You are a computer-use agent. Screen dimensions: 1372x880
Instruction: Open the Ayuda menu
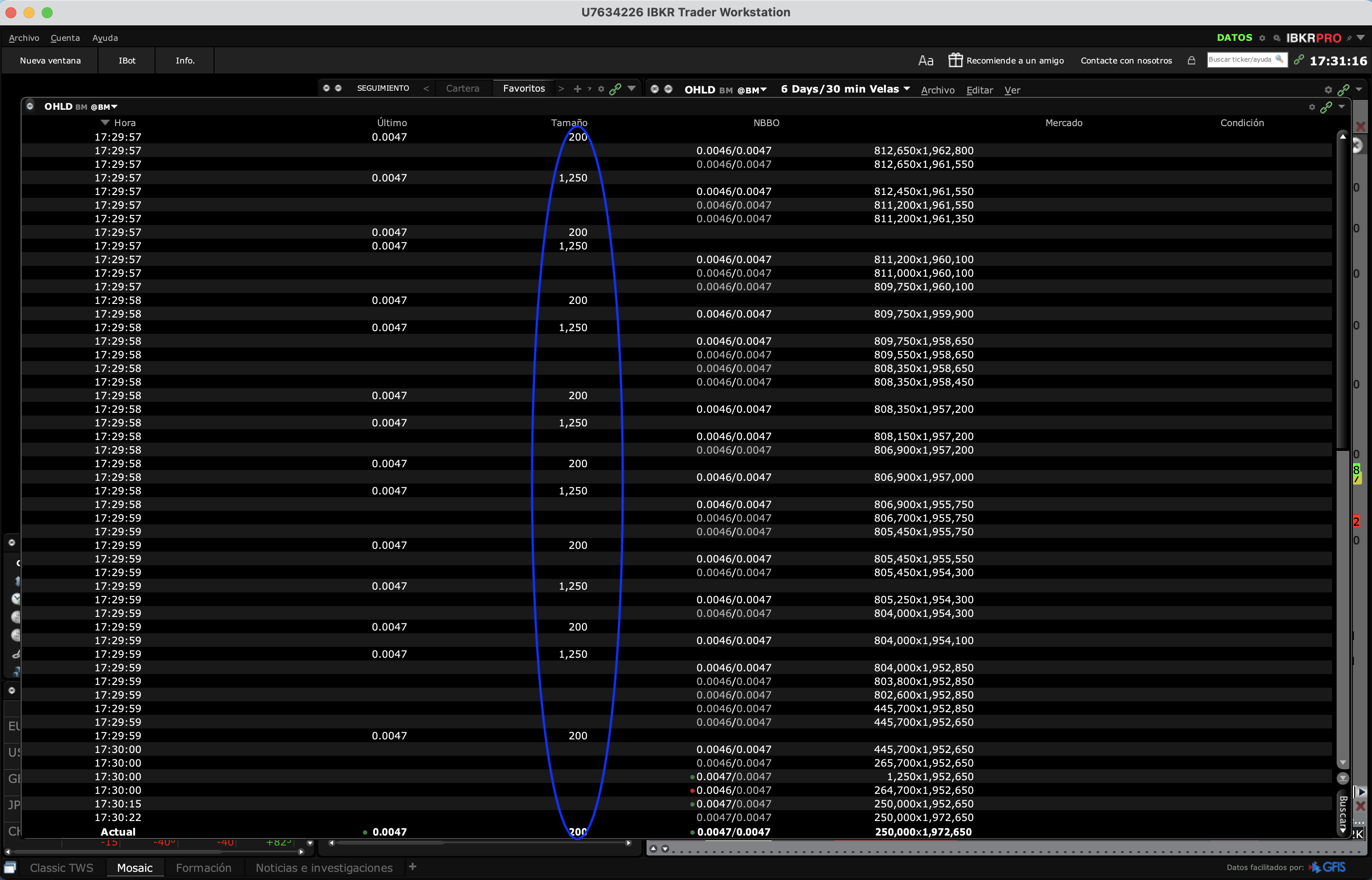pos(105,38)
